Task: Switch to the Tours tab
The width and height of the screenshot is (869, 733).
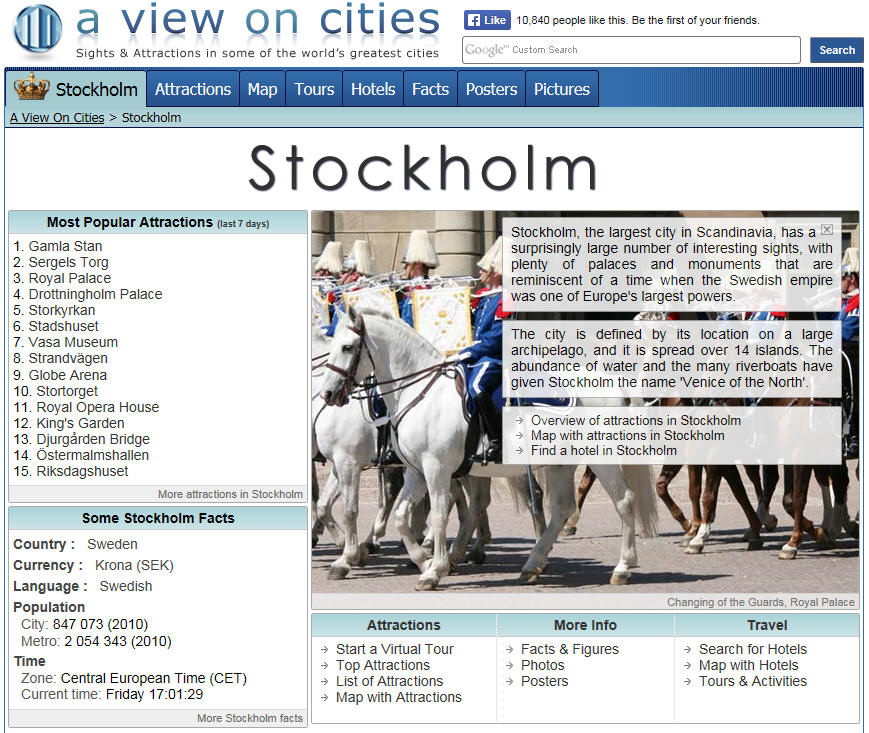Action: (314, 89)
